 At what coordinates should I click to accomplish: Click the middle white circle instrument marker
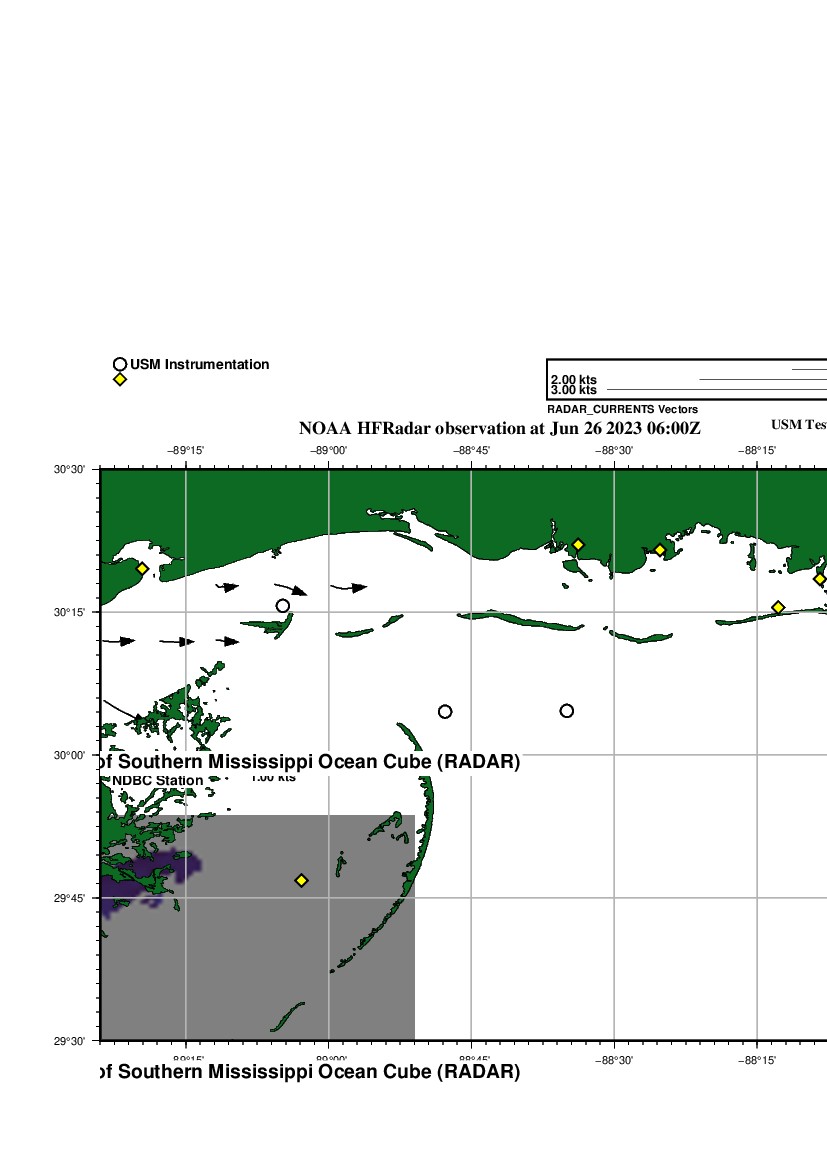pos(445,712)
